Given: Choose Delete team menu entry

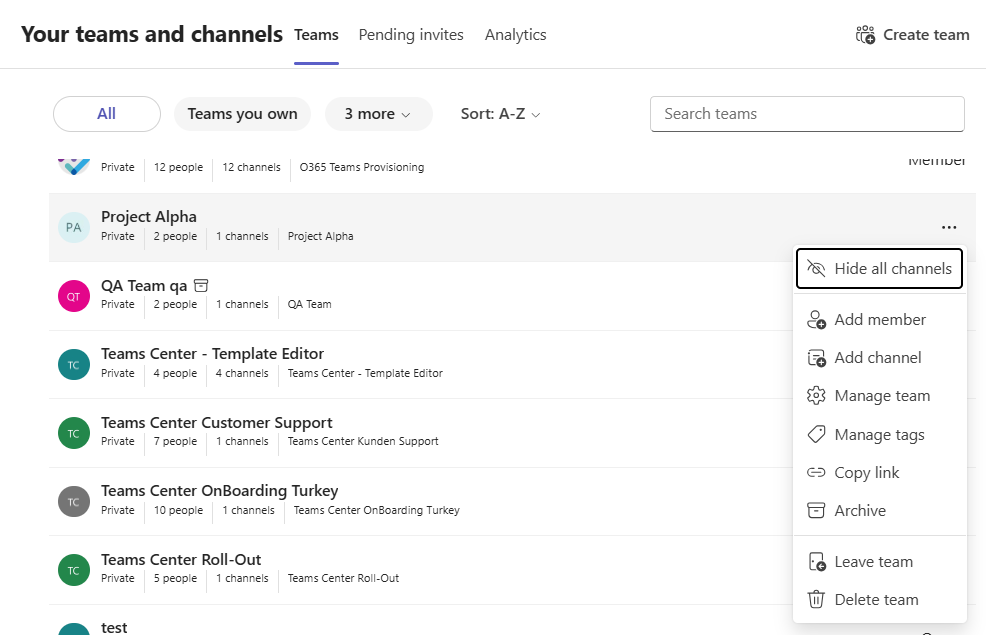Looking at the screenshot, I should [879, 600].
